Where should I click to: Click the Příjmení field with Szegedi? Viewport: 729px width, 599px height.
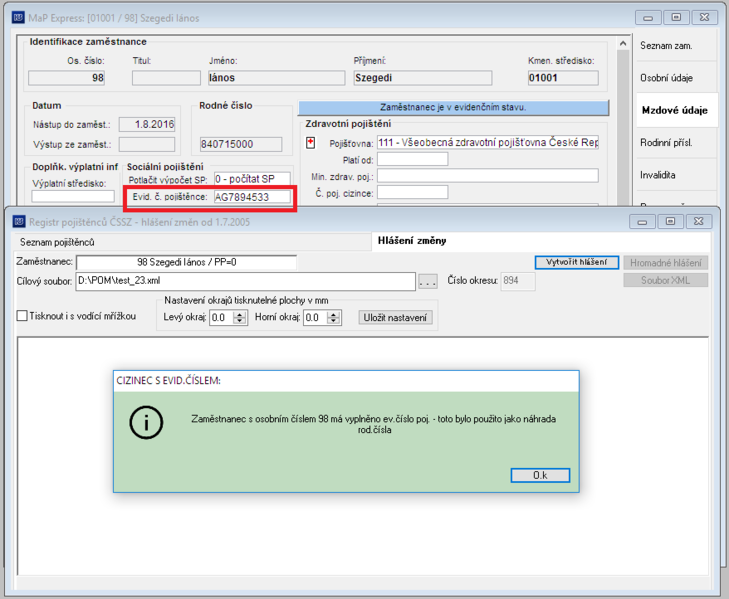(423, 78)
